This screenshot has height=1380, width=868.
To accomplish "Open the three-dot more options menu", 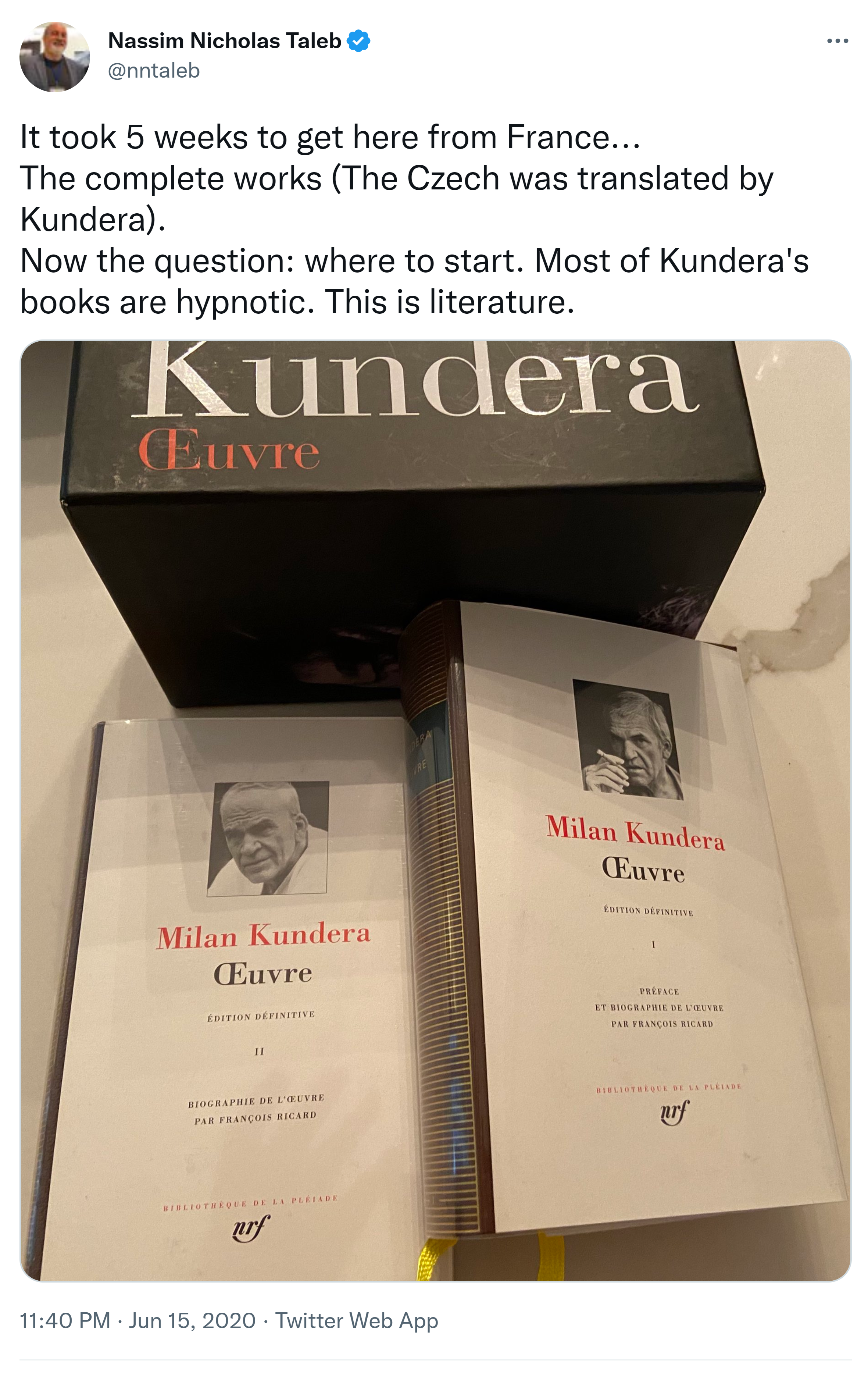I will pos(837,41).
